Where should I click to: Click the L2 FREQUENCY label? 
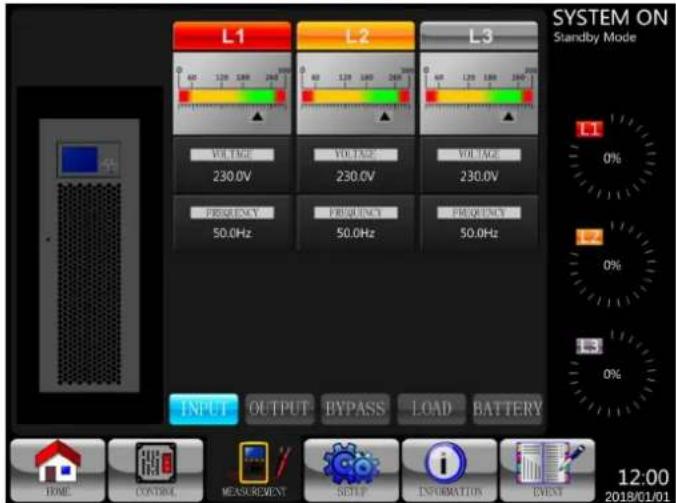click(356, 212)
